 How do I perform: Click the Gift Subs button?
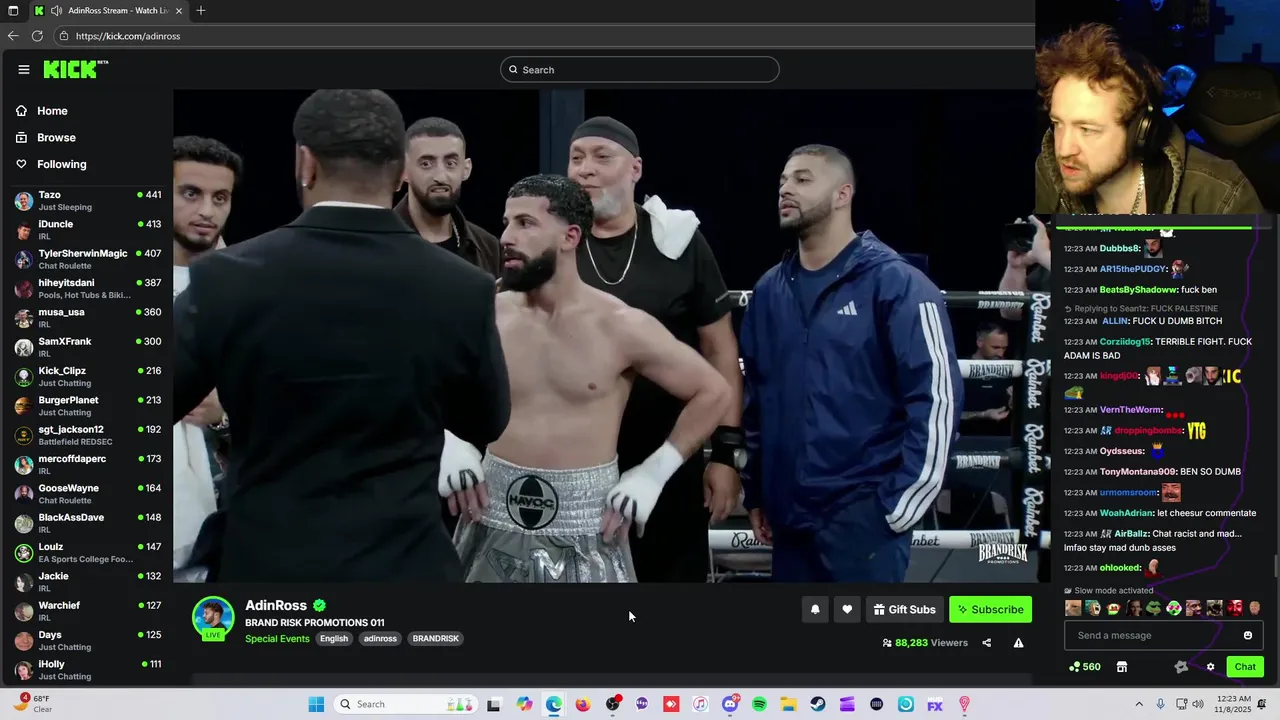[904, 609]
